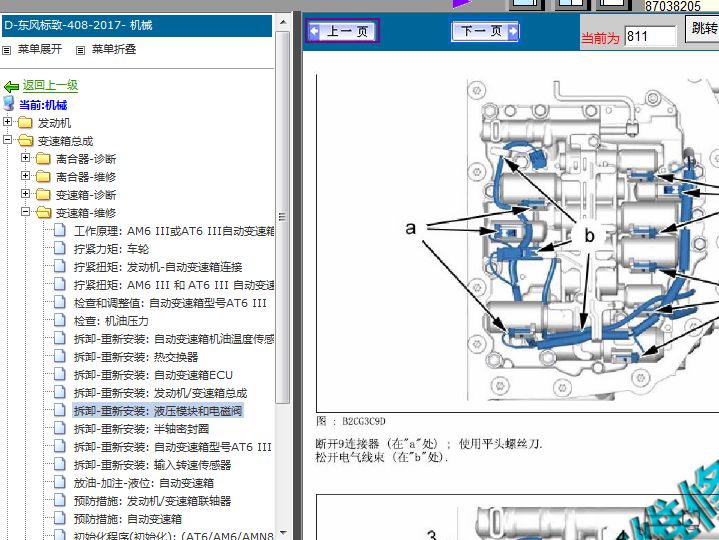
Task: Click the 离合器-诊断 folder icon
Action: point(43,159)
